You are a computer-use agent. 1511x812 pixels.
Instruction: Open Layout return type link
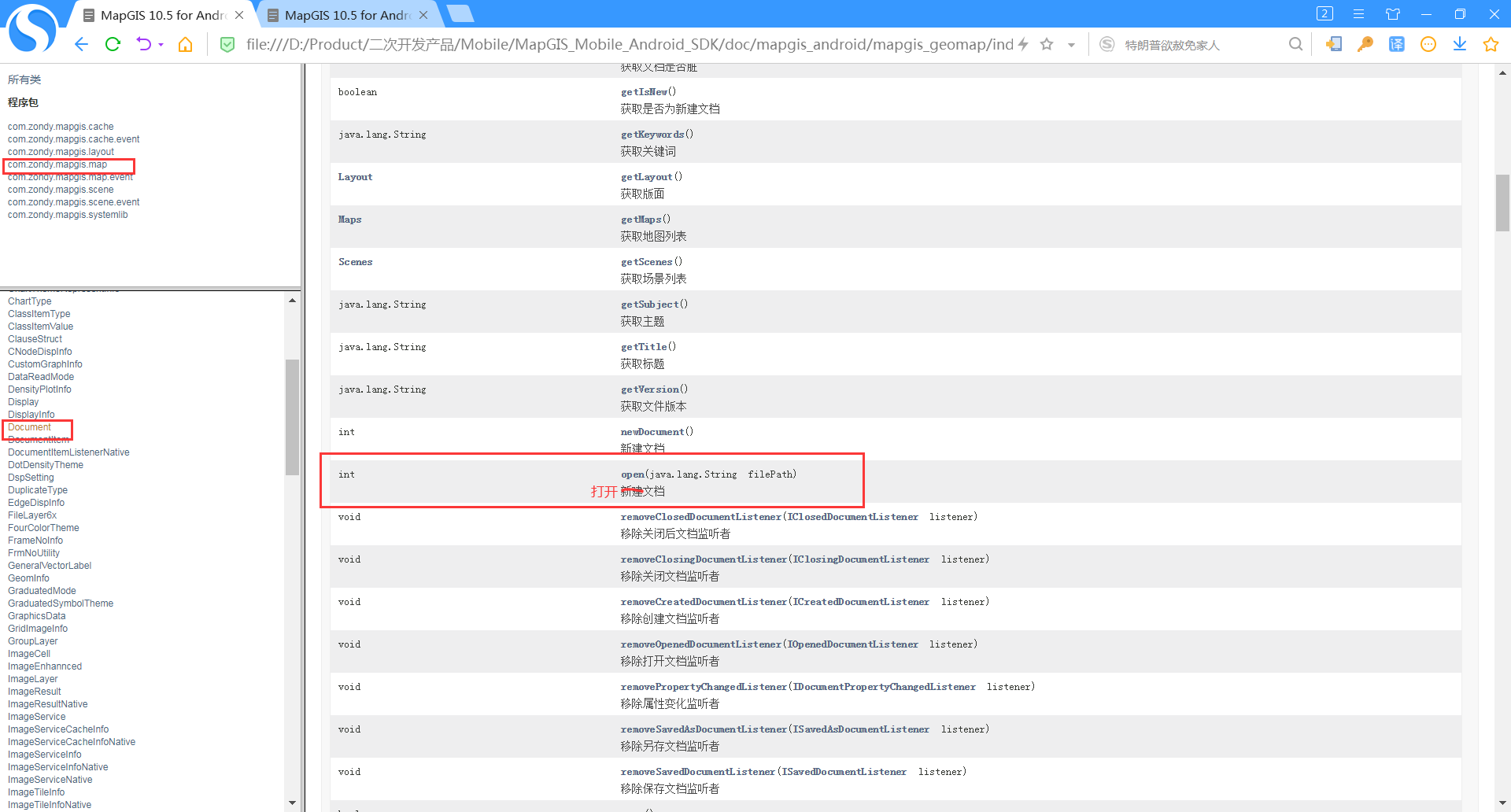point(355,177)
